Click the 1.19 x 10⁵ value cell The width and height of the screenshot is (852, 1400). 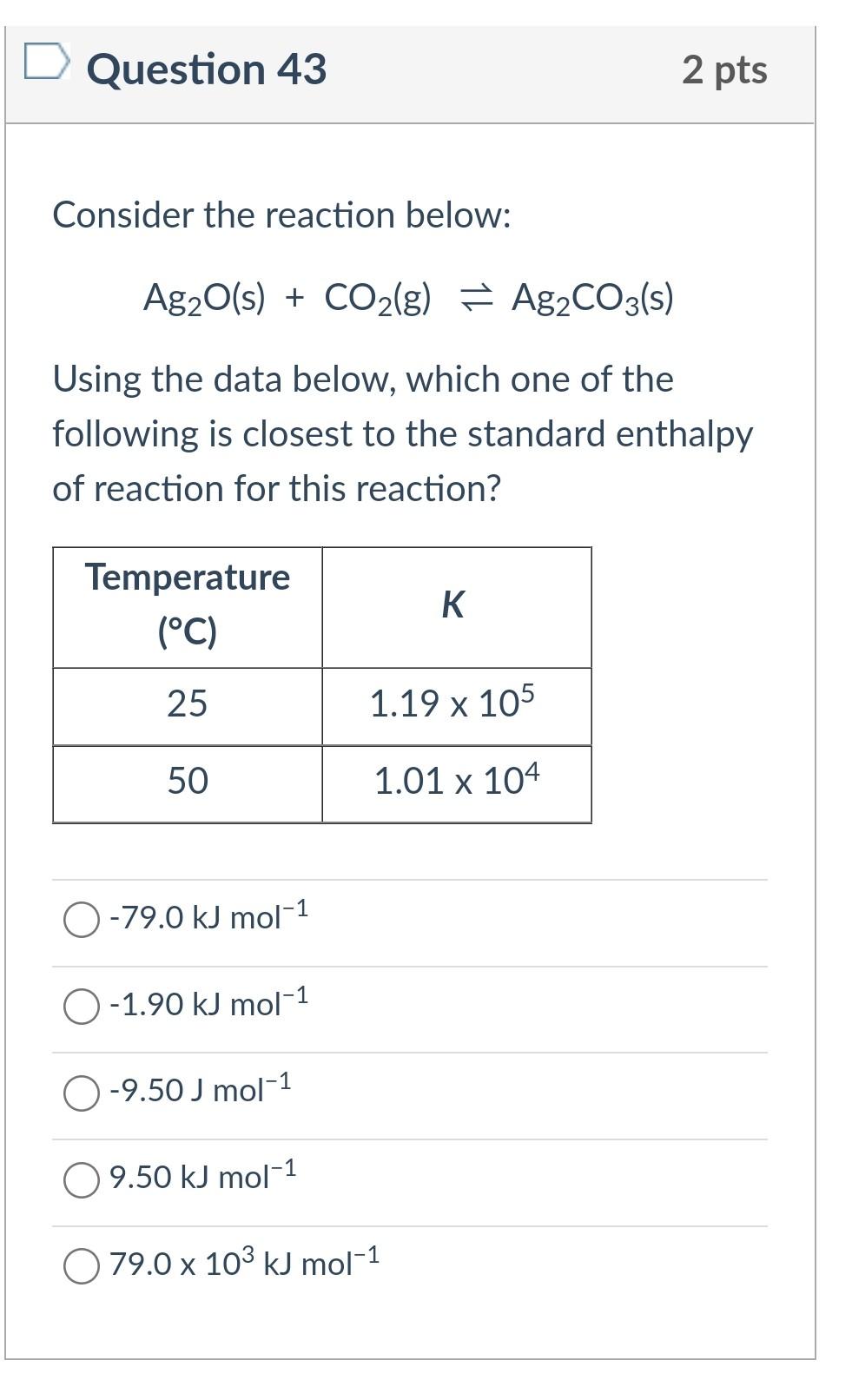(x=455, y=705)
